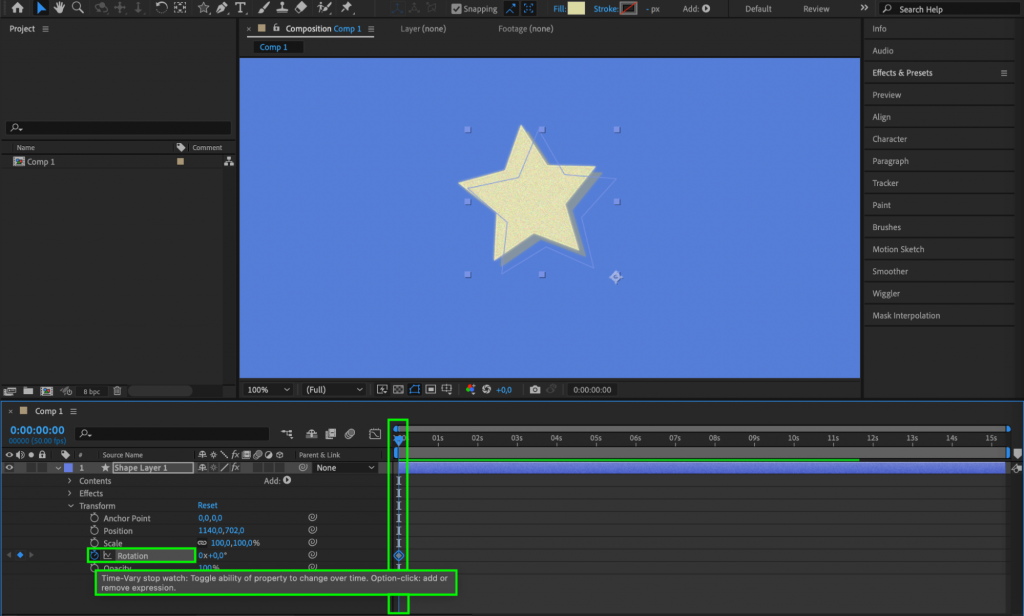Collapse the Transform property group
Screen dimensions: 1024x616
[70, 505]
